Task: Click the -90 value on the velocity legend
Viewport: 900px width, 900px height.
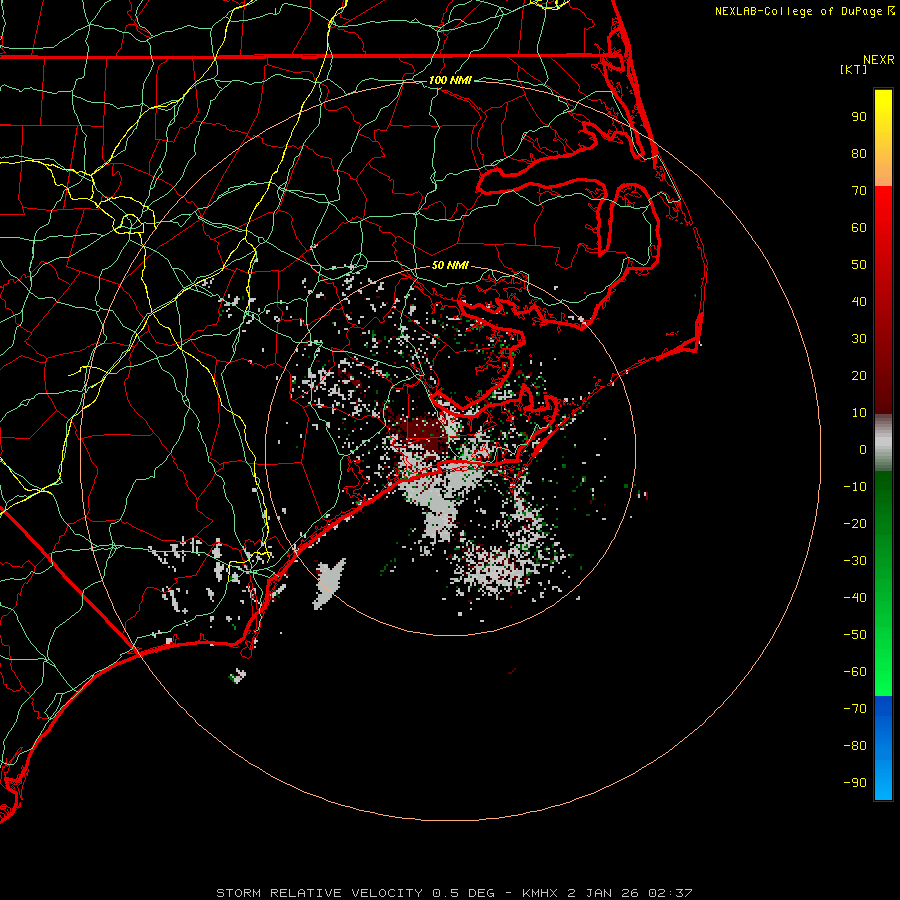Action: click(x=855, y=783)
